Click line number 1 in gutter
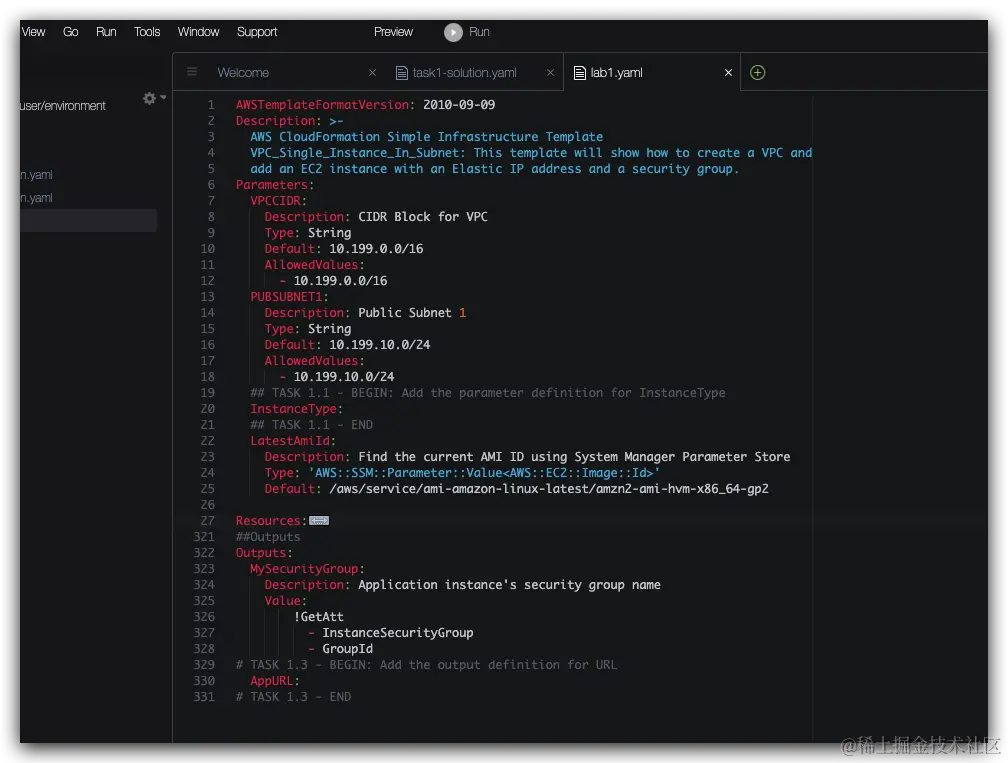The image size is (1008, 763). (x=211, y=105)
